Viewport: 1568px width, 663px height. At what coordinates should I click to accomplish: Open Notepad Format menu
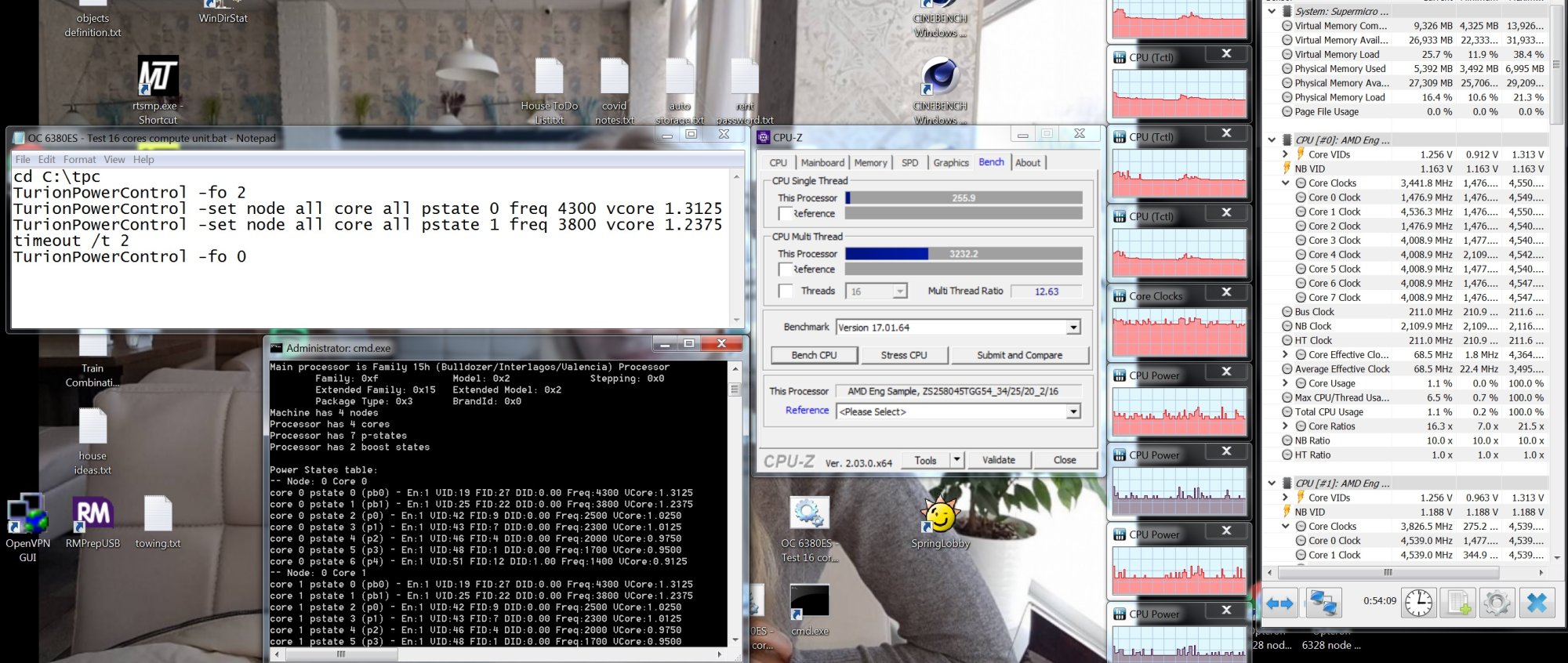pyautogui.click(x=79, y=159)
